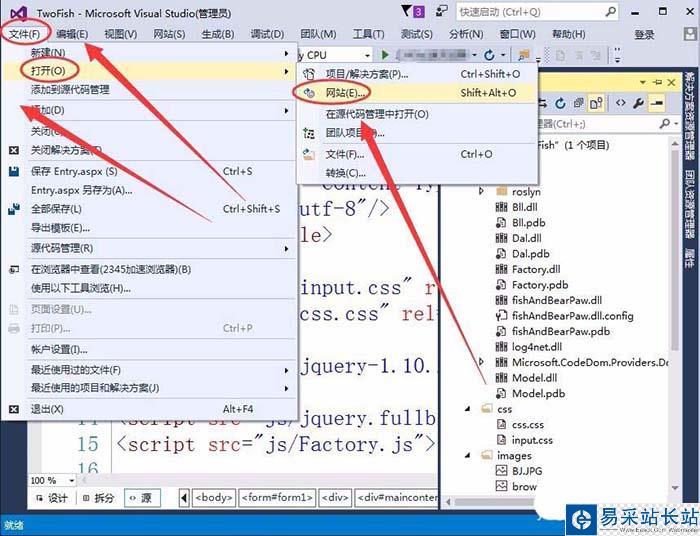700x536 pixels.
Task: Open the 调试(D) menu
Action: (267, 34)
